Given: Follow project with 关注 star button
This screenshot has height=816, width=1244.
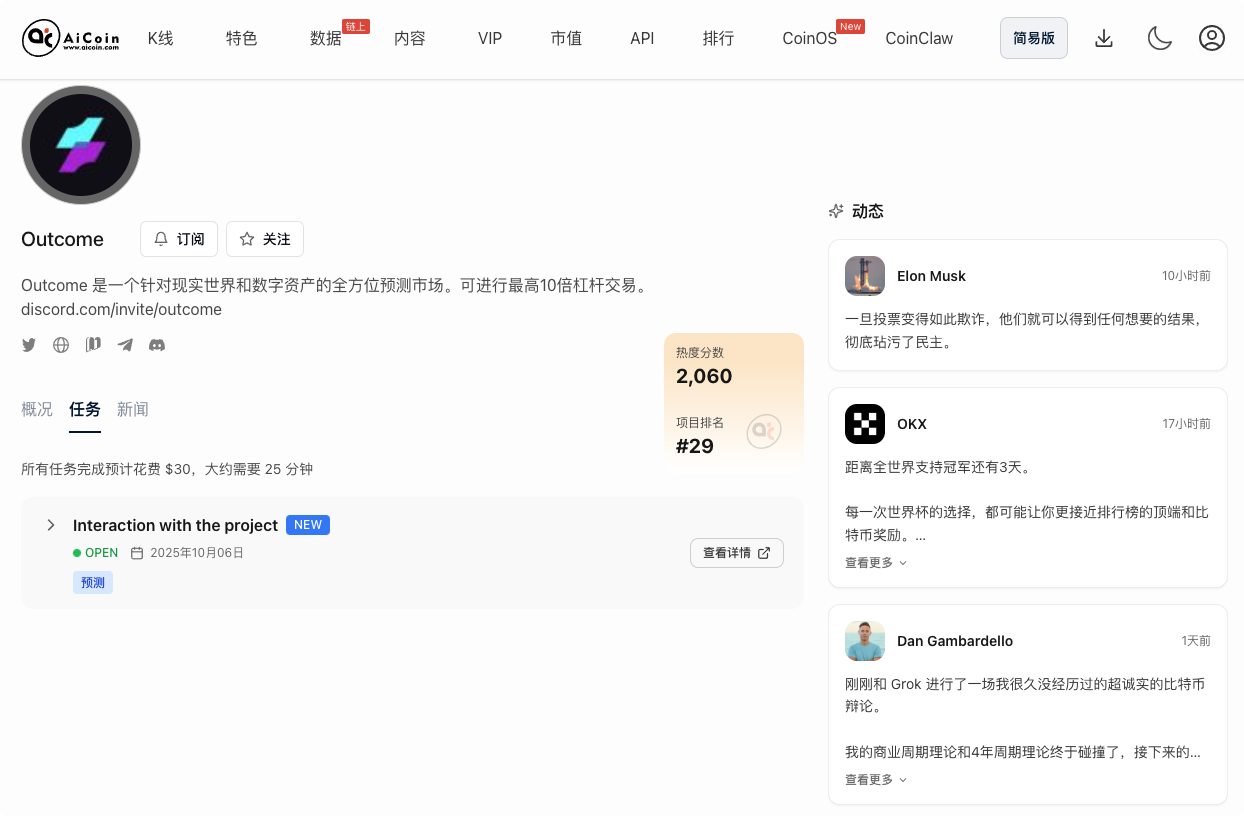Looking at the screenshot, I should point(265,239).
